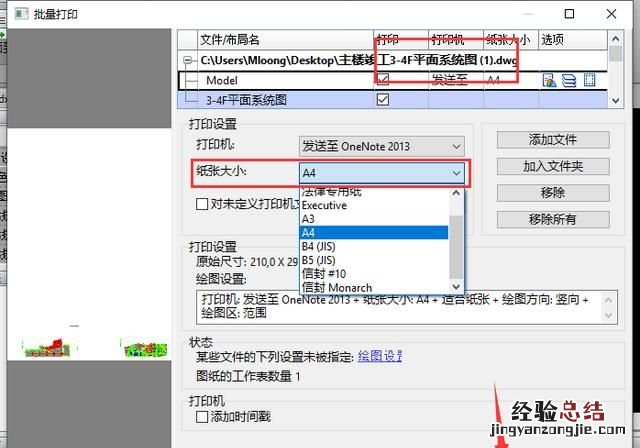Screen dimensions: 640x448
Task: Click the 文件/布局名 column header
Action: pos(285,40)
